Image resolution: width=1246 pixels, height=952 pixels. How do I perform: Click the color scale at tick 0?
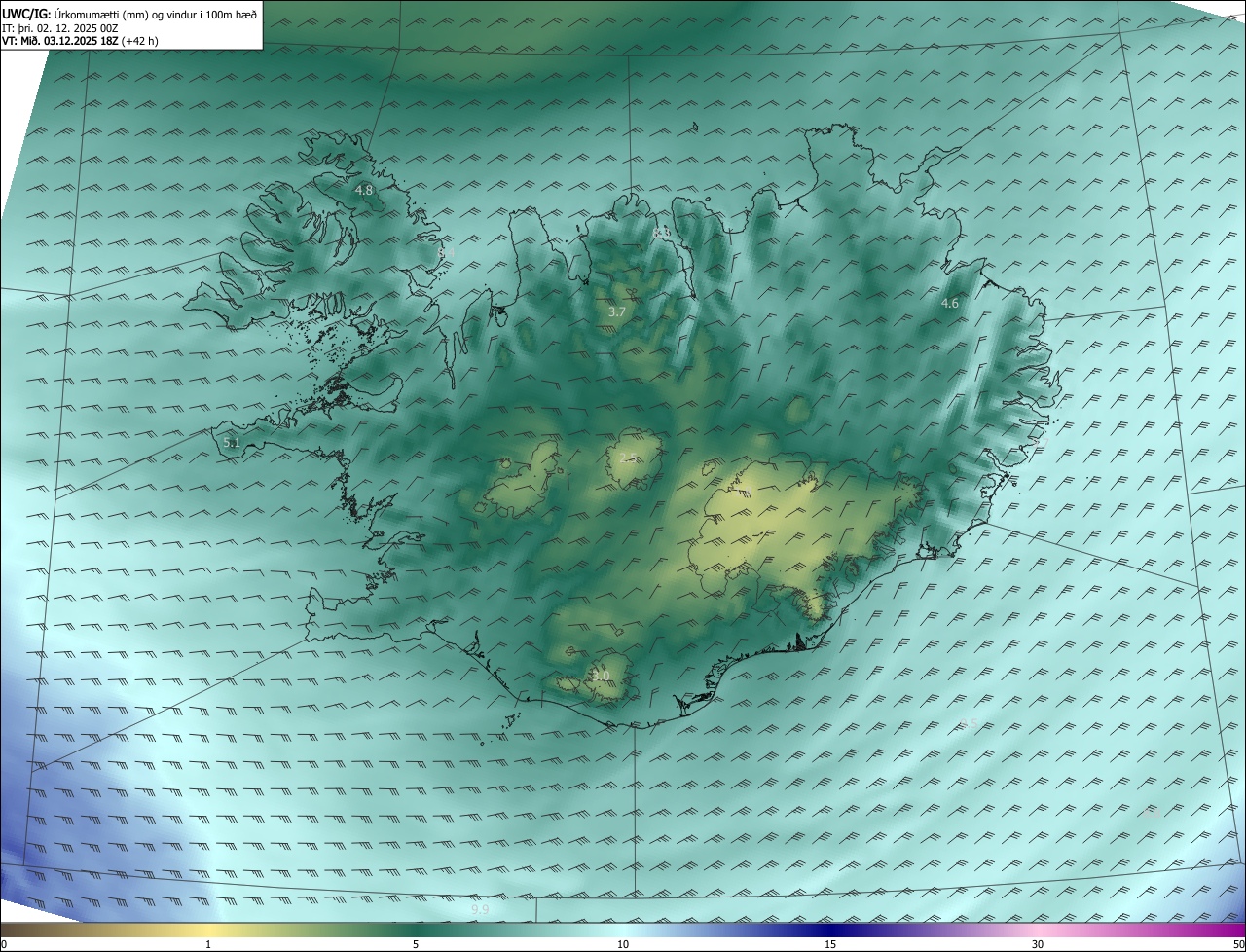coord(4,944)
